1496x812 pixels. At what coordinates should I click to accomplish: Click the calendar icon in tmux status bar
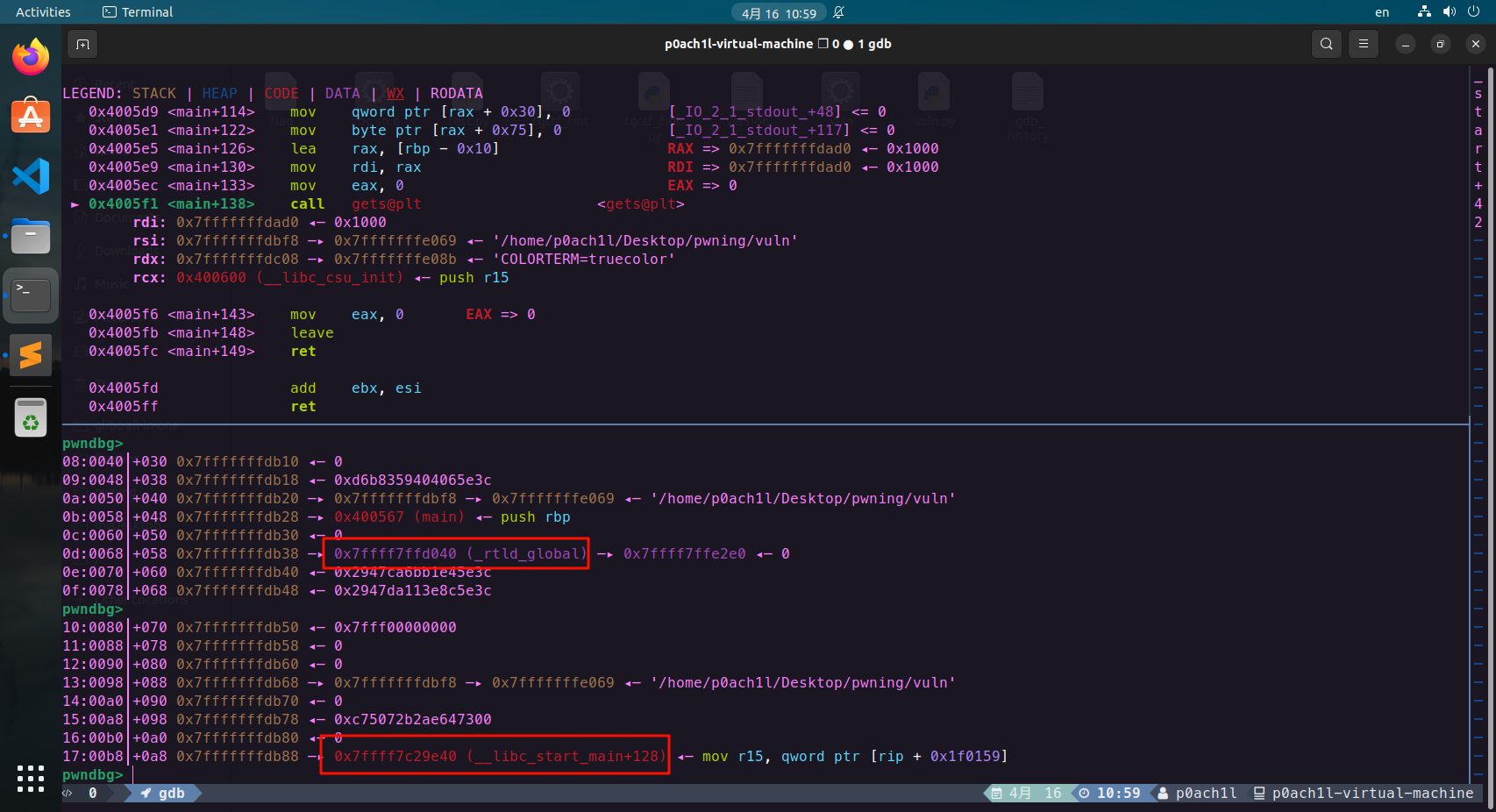[997, 793]
